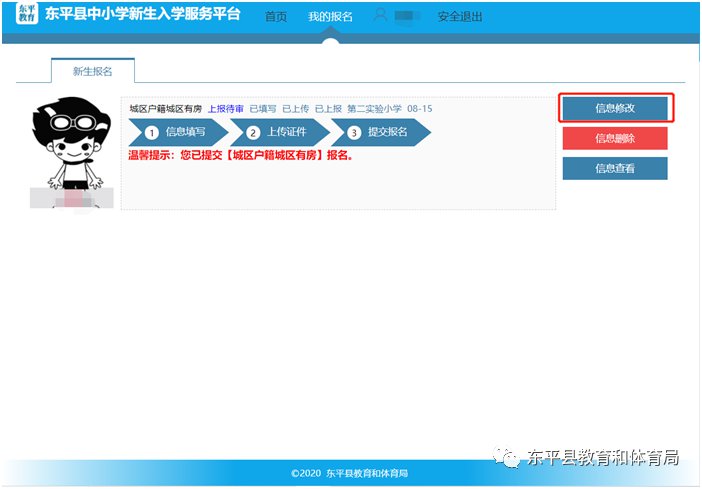The width and height of the screenshot is (702, 489).
Task: Go to 首页 in the navigation bar
Action: point(275,17)
